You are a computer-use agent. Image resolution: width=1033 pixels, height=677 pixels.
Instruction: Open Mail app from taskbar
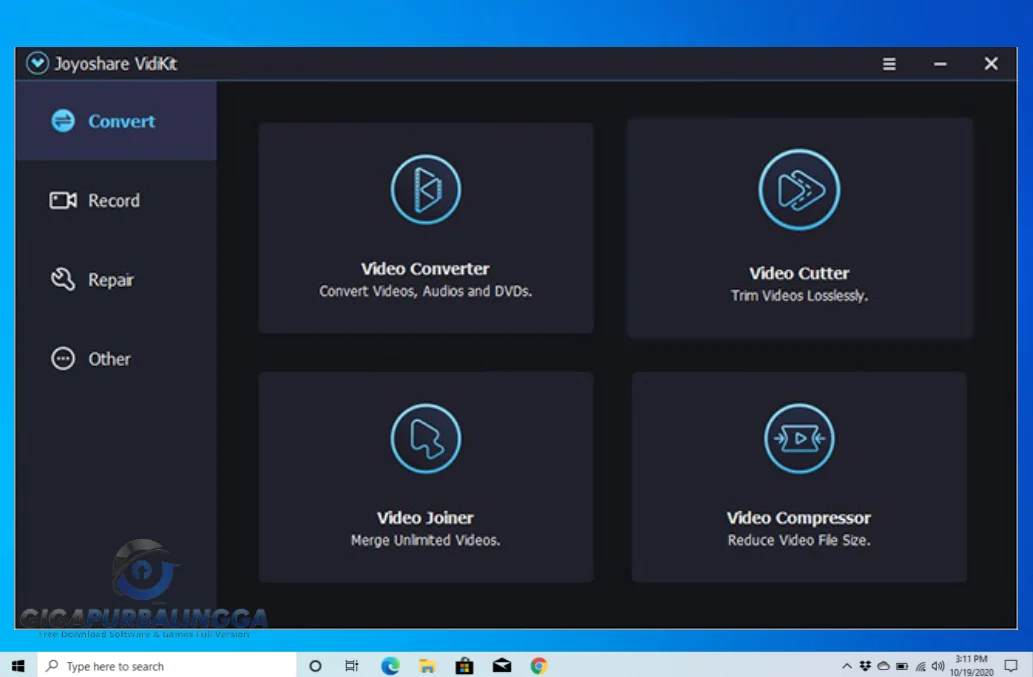coord(502,666)
